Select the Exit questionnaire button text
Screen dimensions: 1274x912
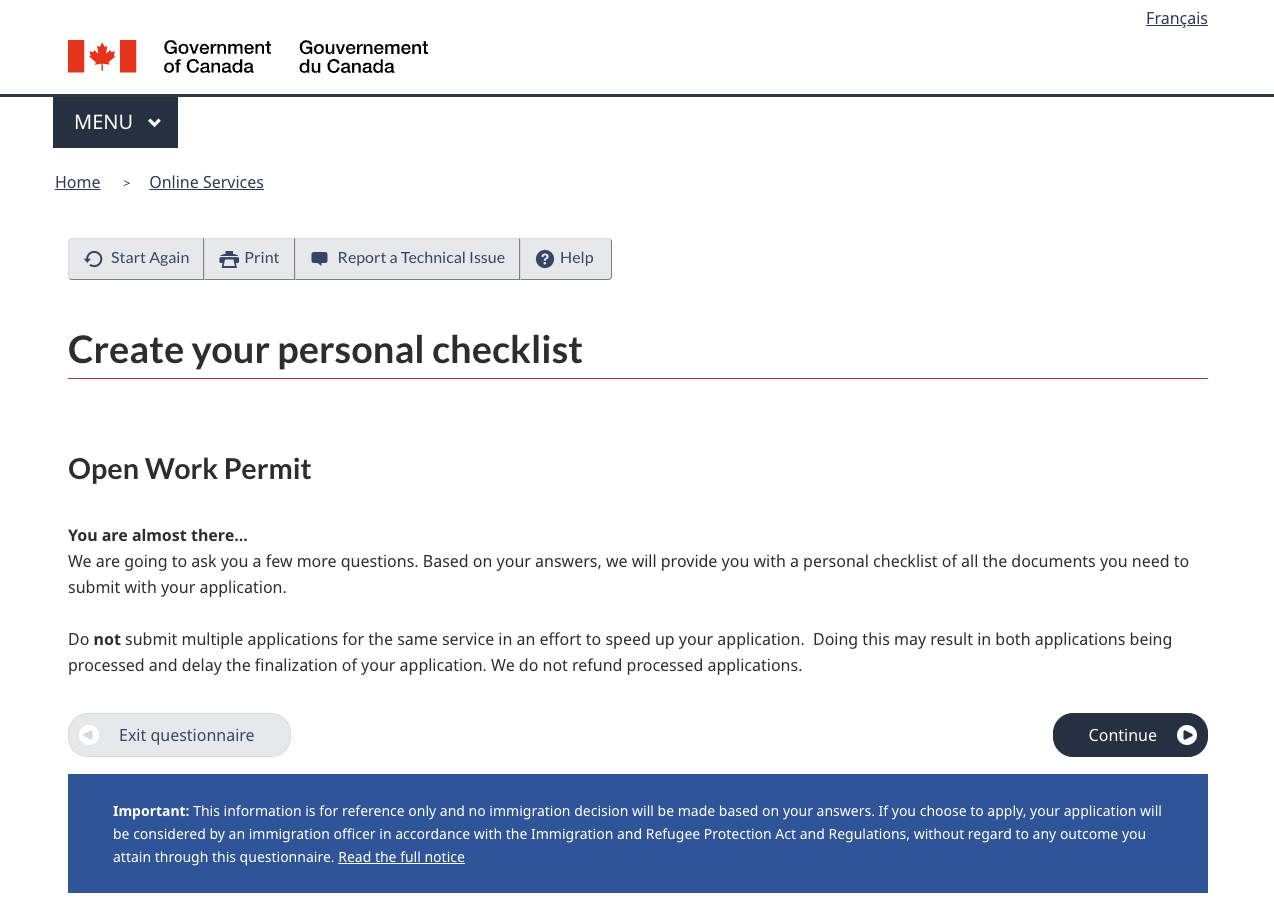tap(186, 735)
